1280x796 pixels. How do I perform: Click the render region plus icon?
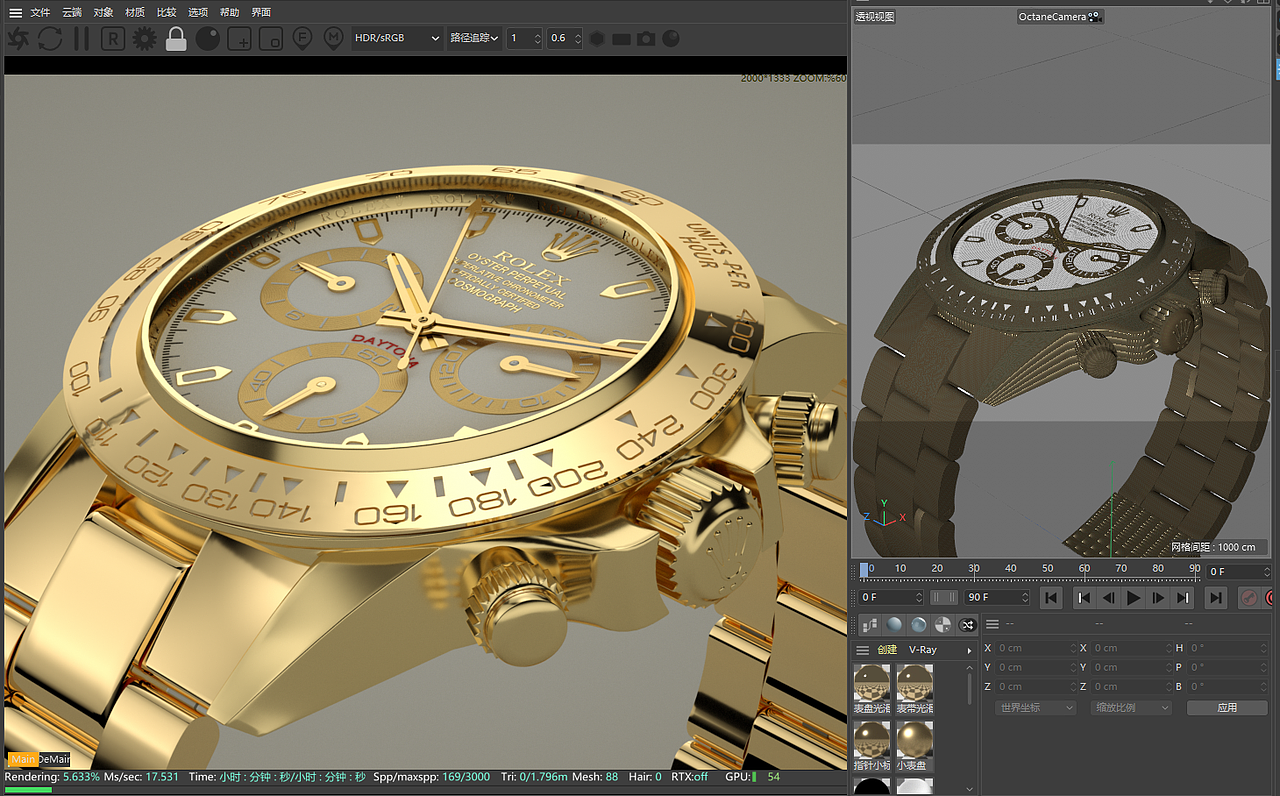click(x=240, y=39)
